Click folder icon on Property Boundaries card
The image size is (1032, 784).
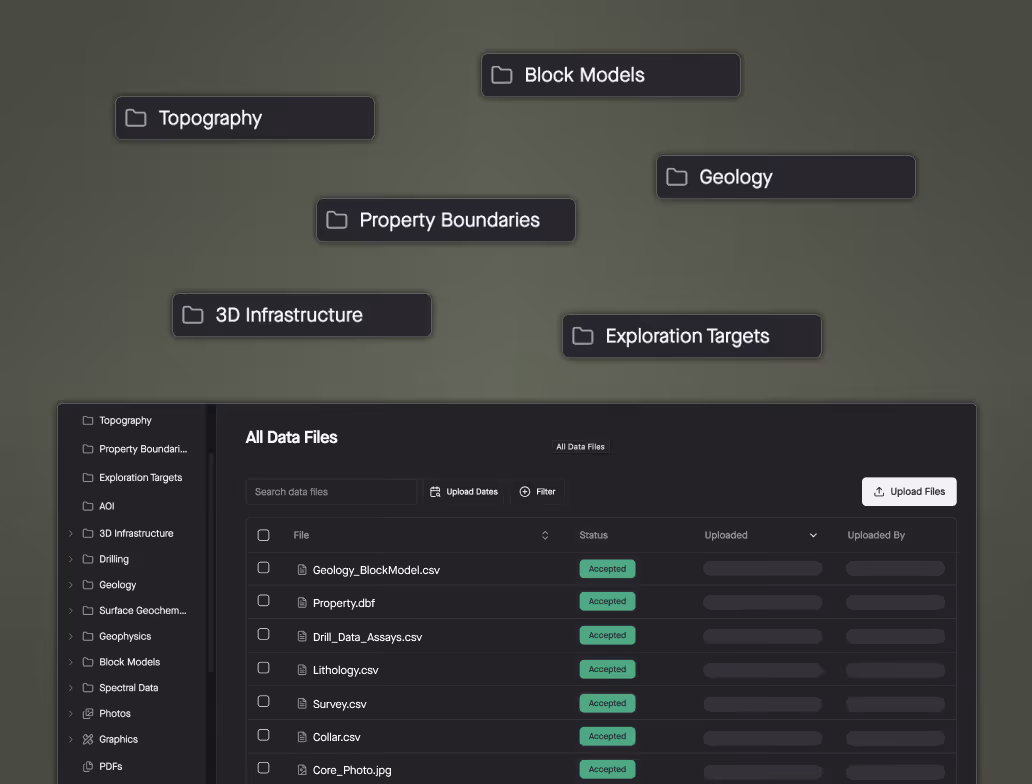(336, 220)
